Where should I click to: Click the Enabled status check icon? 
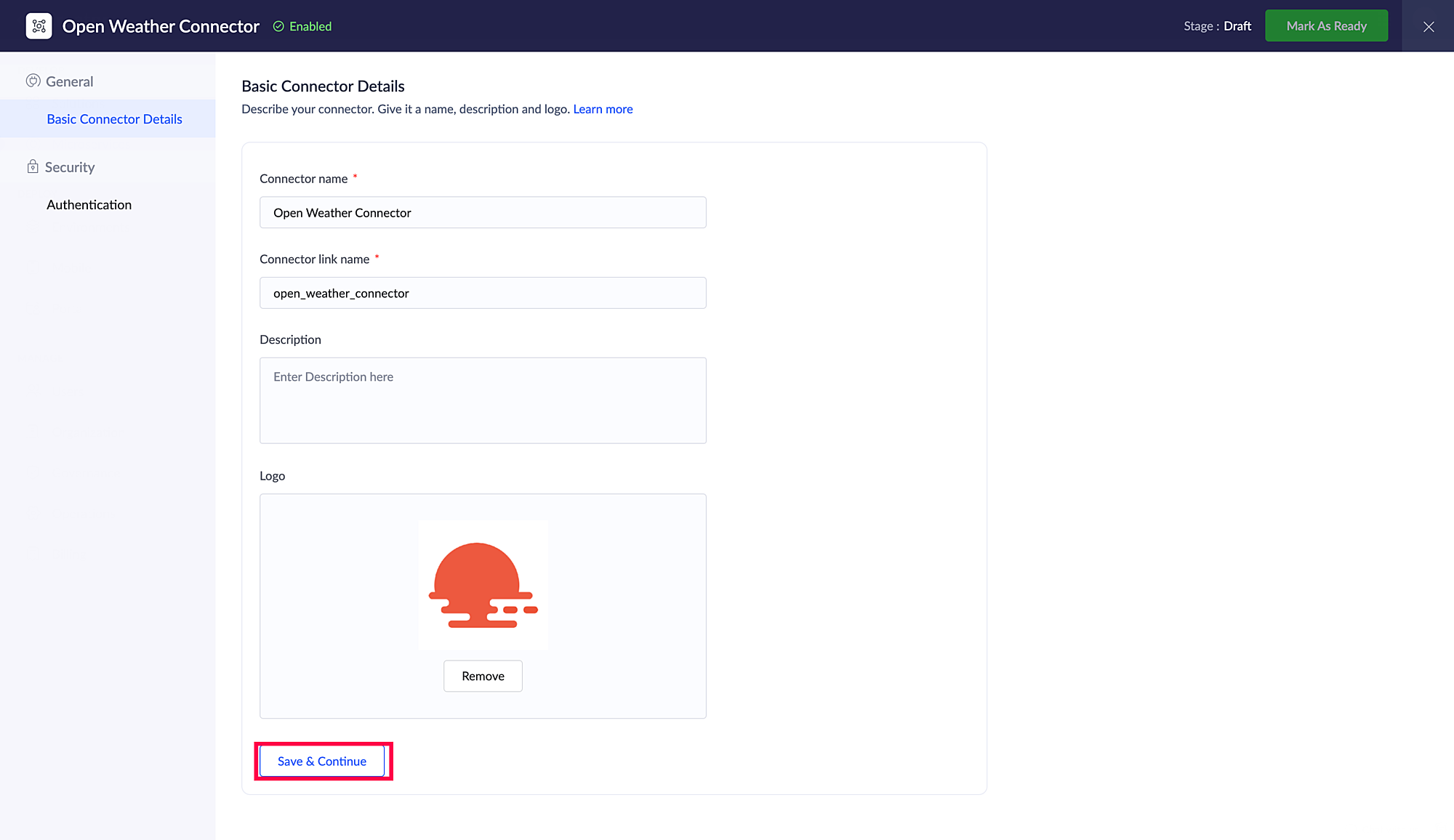point(278,26)
